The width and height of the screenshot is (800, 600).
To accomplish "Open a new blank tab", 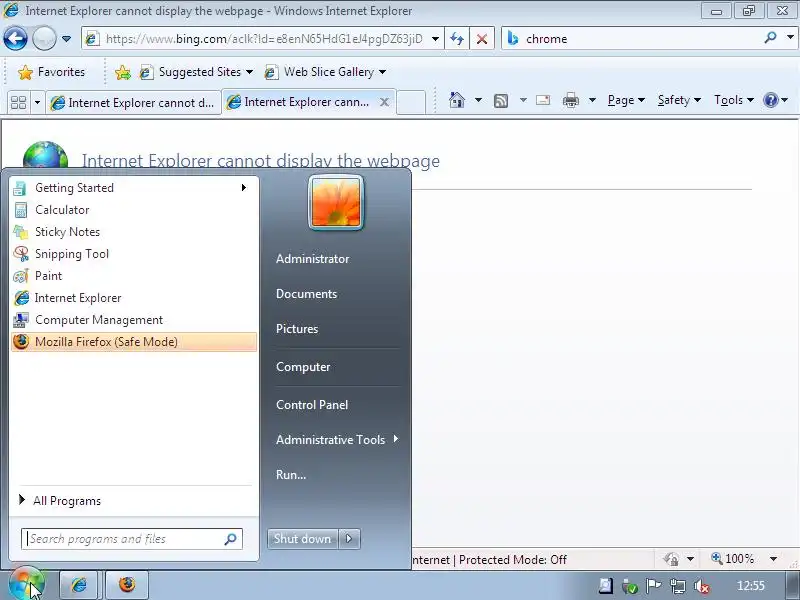I will point(411,102).
